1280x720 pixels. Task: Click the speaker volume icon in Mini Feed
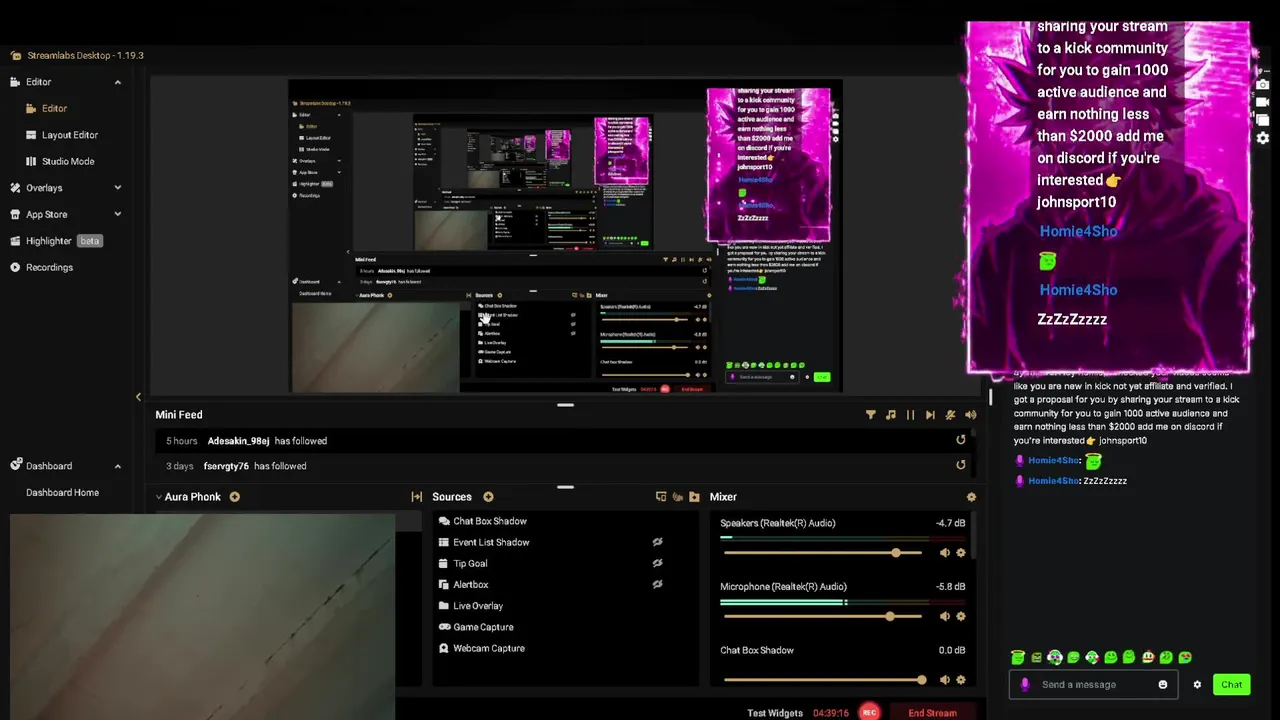click(970, 415)
